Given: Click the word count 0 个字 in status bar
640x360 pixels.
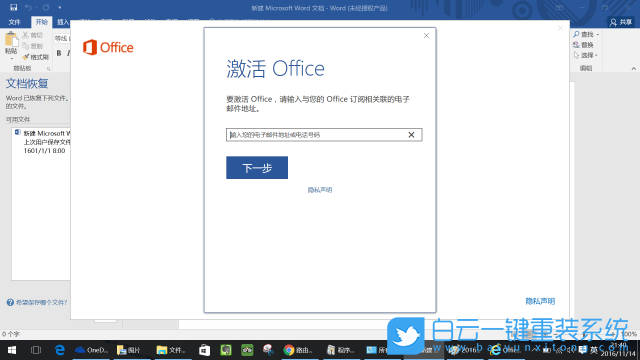Looking at the screenshot, I should (x=11, y=334).
